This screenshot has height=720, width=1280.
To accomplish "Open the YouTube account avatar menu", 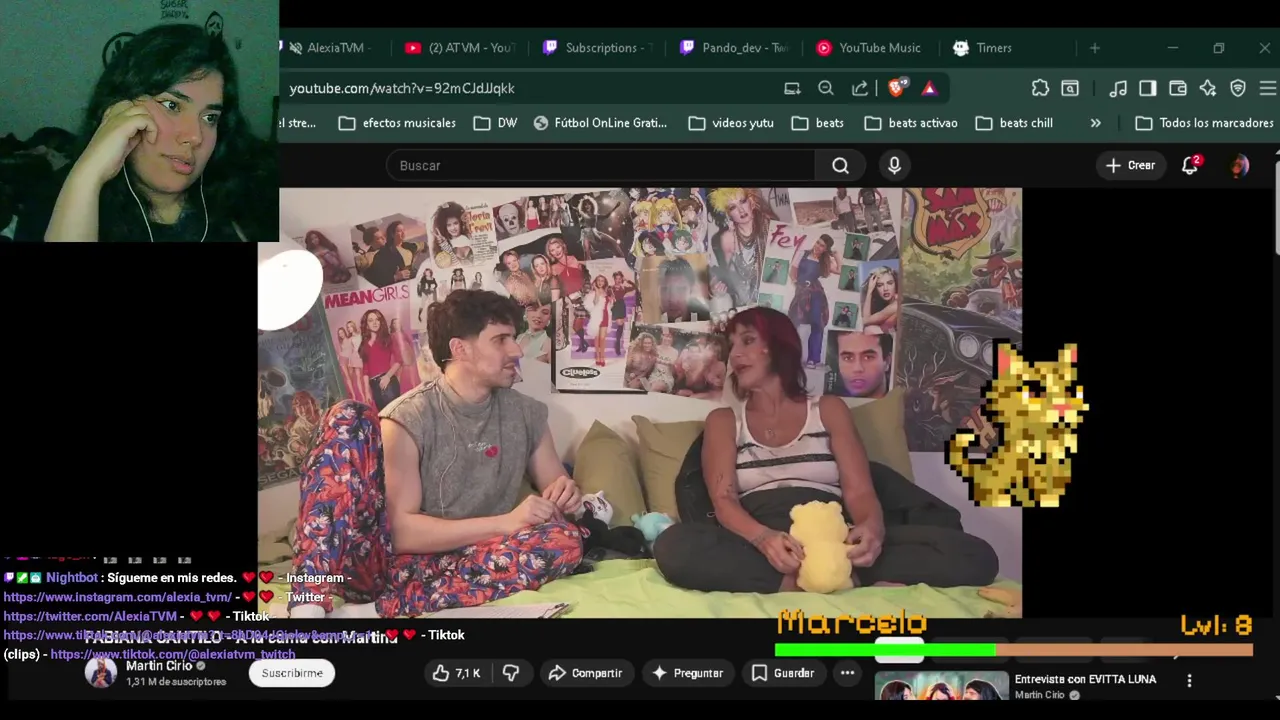I will [1239, 166].
